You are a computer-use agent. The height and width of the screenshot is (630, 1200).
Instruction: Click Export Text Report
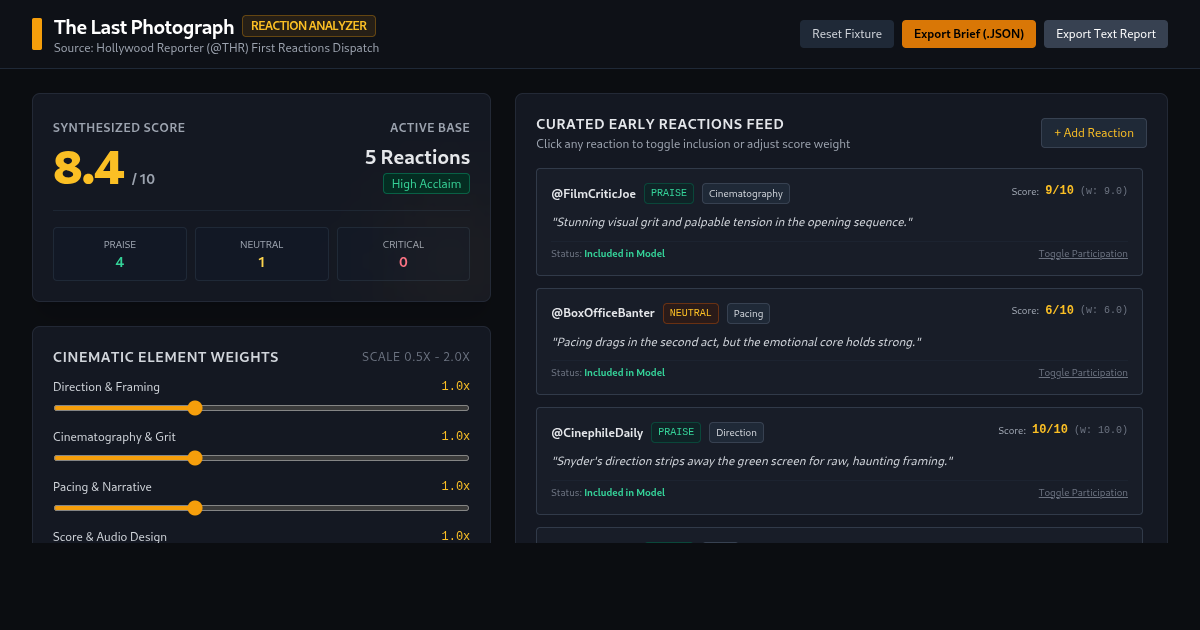point(1106,34)
